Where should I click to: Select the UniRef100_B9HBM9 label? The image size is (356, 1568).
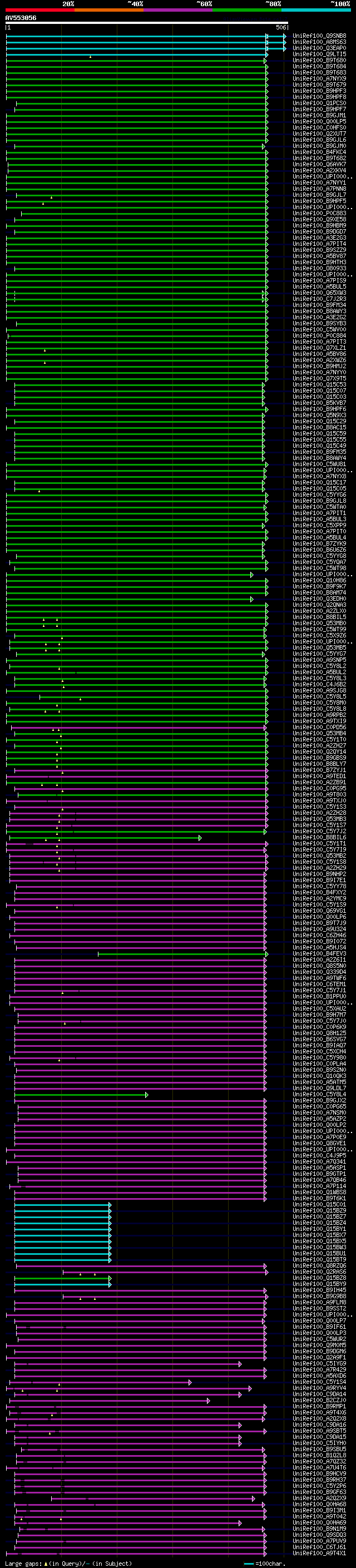[x=319, y=225]
